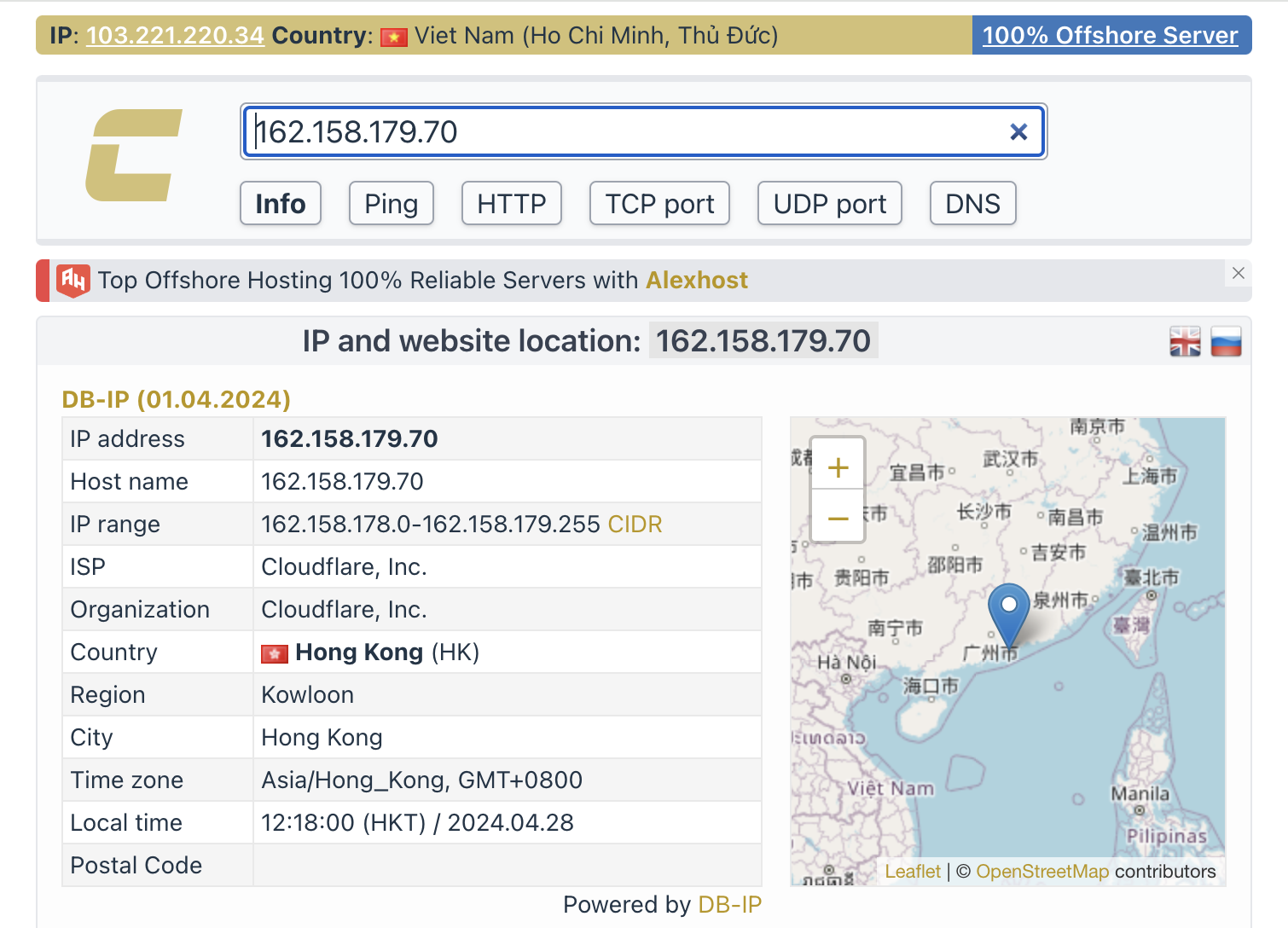Open the Info tab

click(x=281, y=203)
